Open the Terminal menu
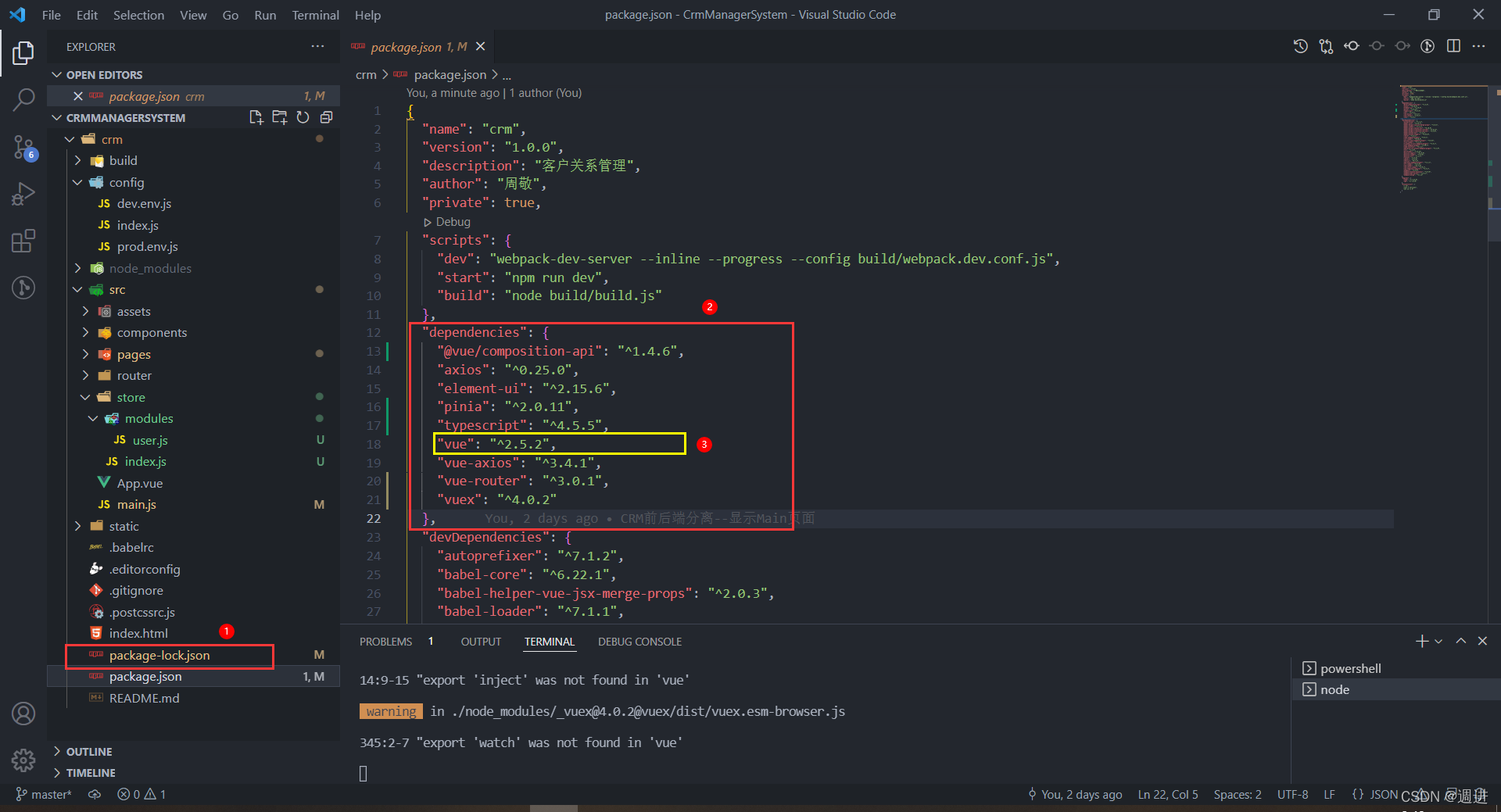The image size is (1501, 812). coord(315,15)
